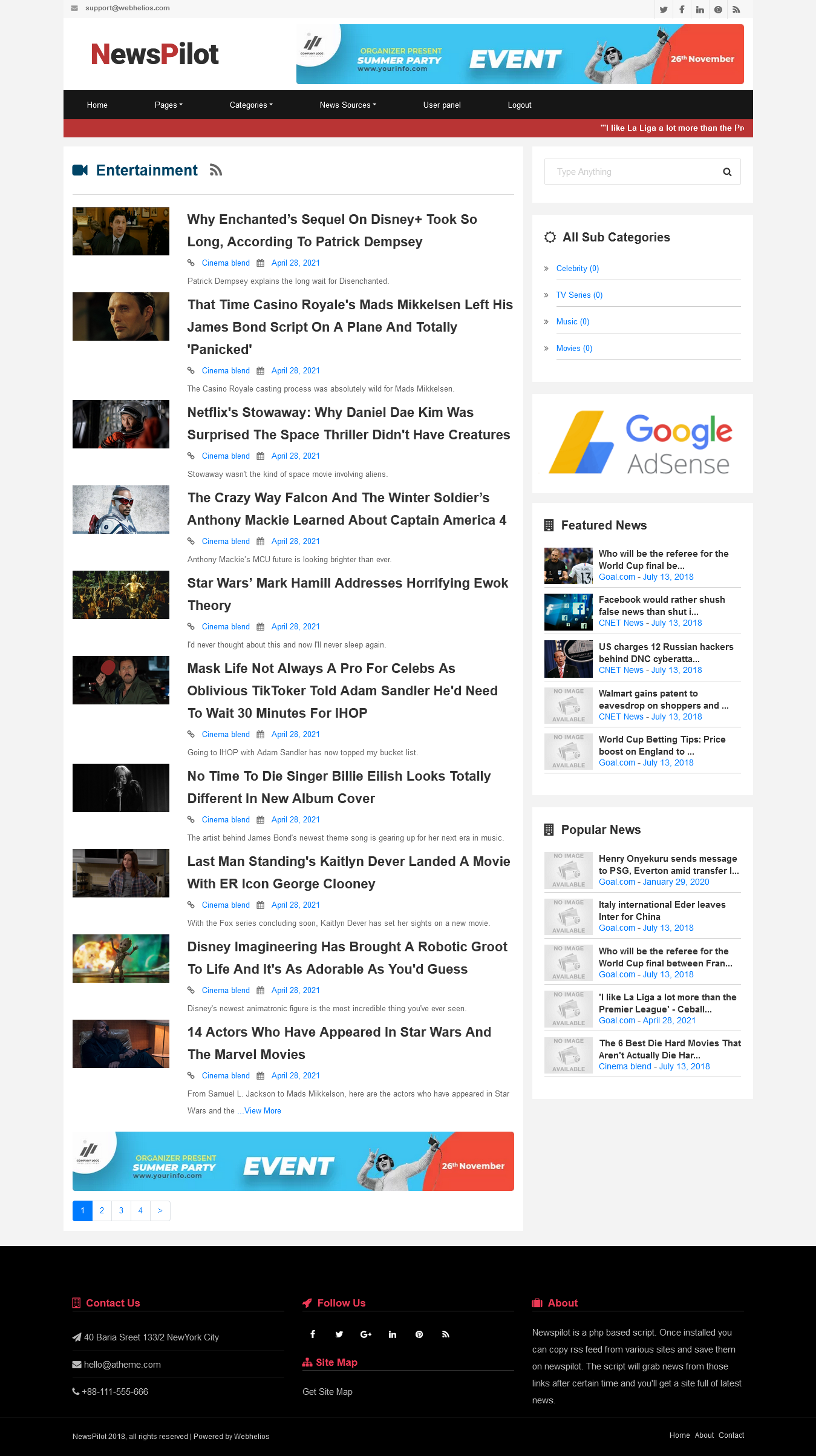816x1456 pixels.
Task: Open footer Facebook icon under Follow Us
Action: tap(313, 1334)
